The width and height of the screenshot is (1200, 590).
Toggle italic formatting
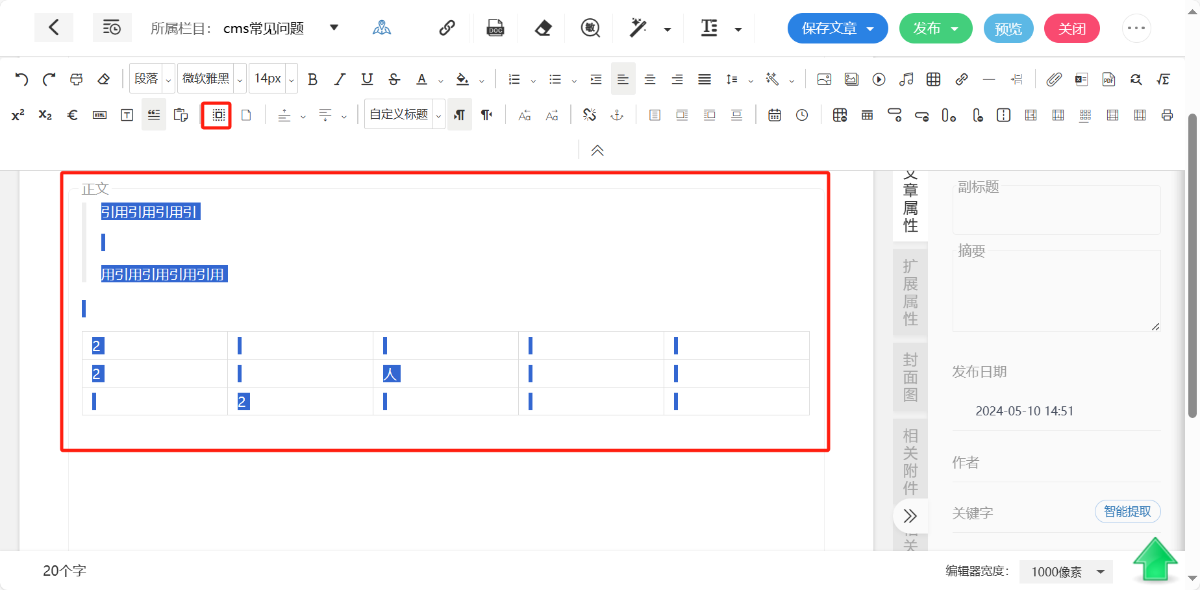point(340,79)
